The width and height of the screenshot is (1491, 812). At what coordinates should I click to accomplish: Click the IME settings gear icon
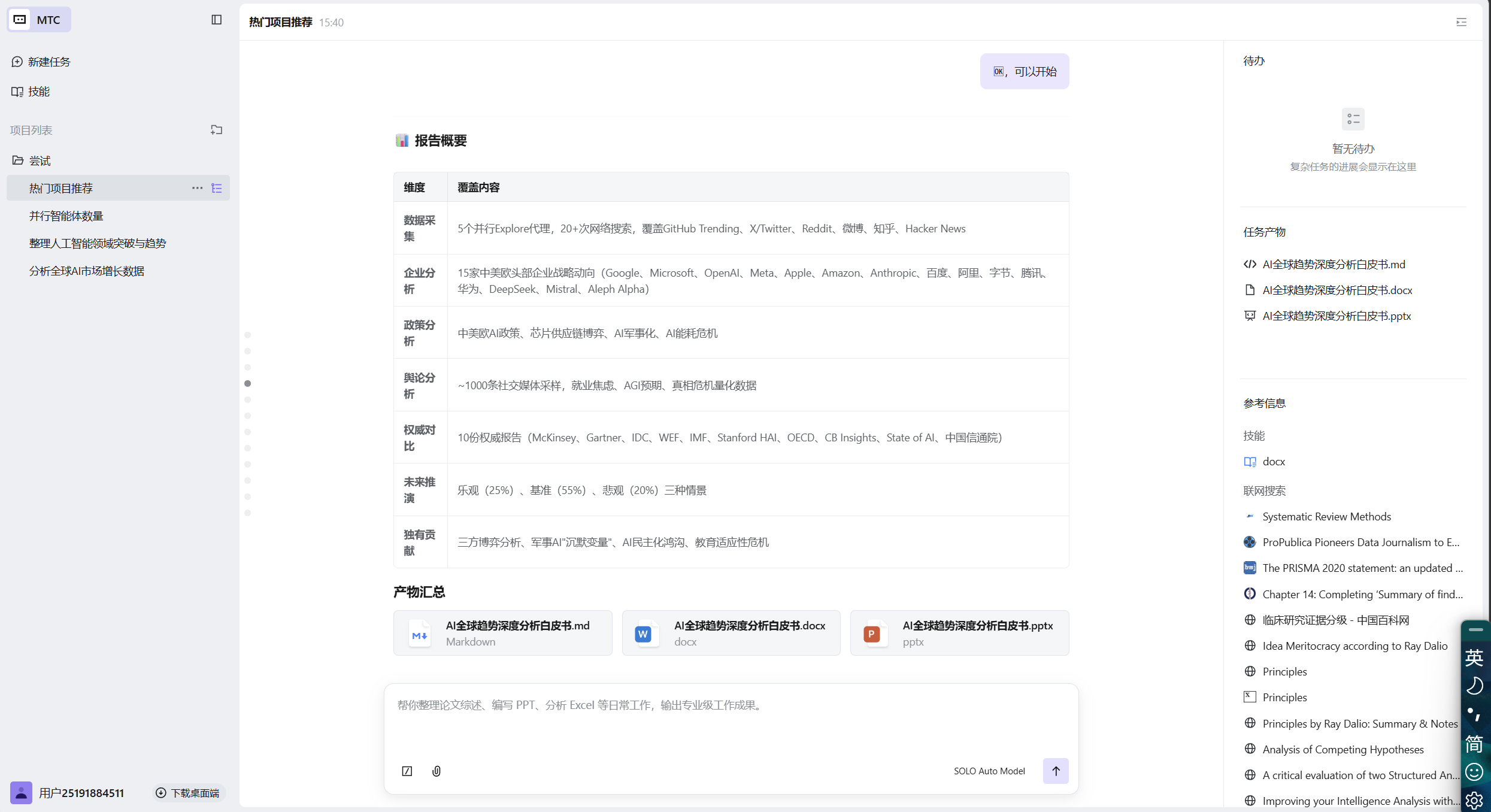pos(1474,800)
